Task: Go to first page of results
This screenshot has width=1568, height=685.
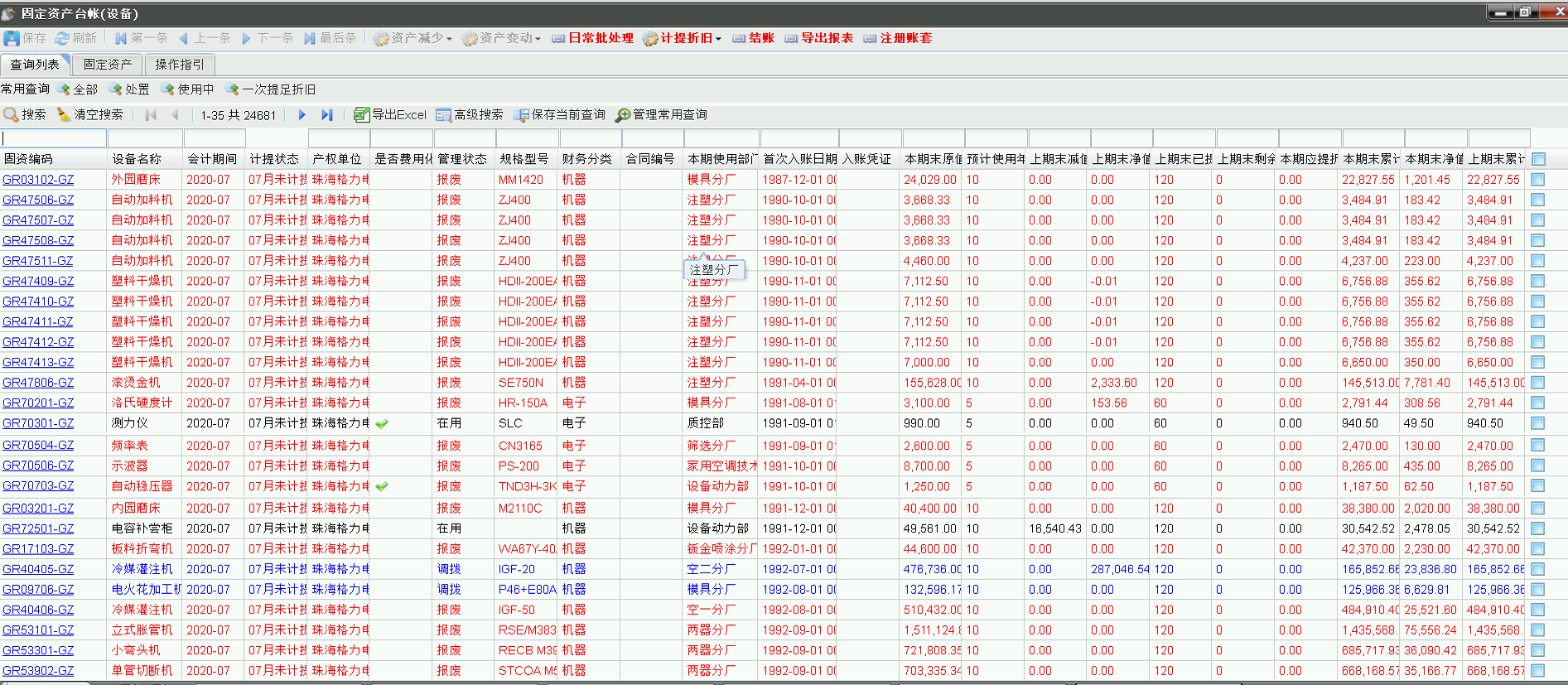Action: [x=151, y=115]
